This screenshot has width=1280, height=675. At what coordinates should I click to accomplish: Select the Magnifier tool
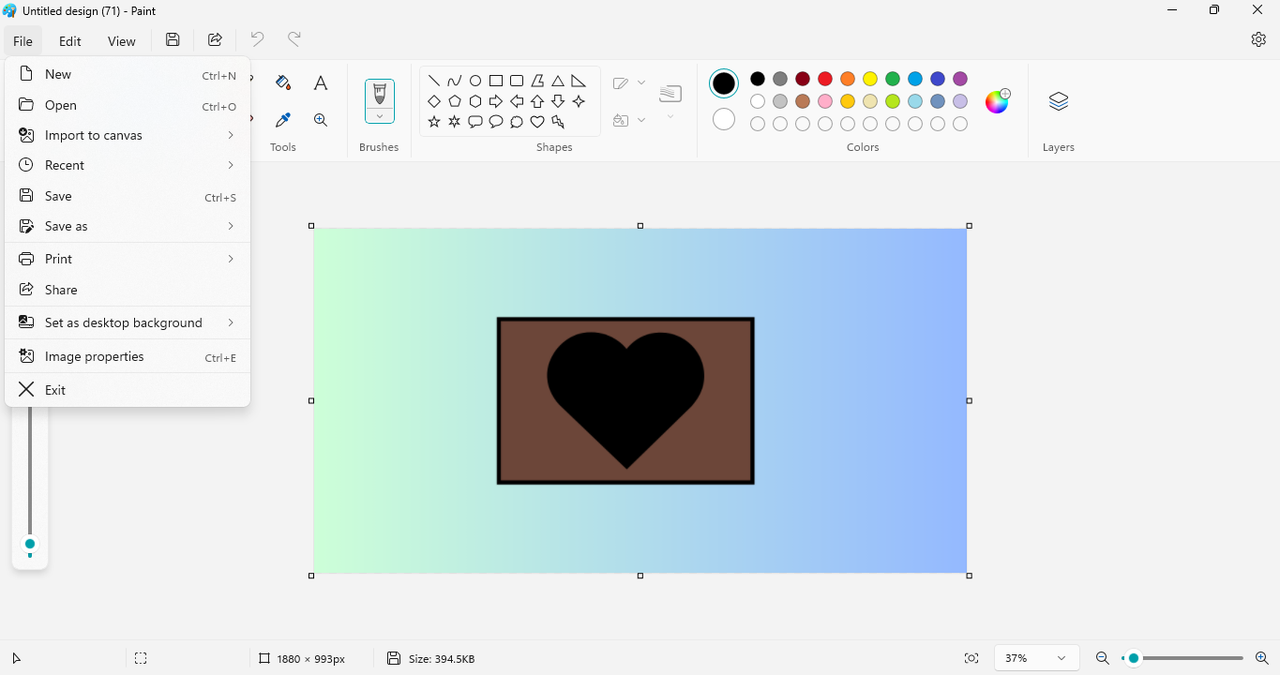tap(320, 120)
